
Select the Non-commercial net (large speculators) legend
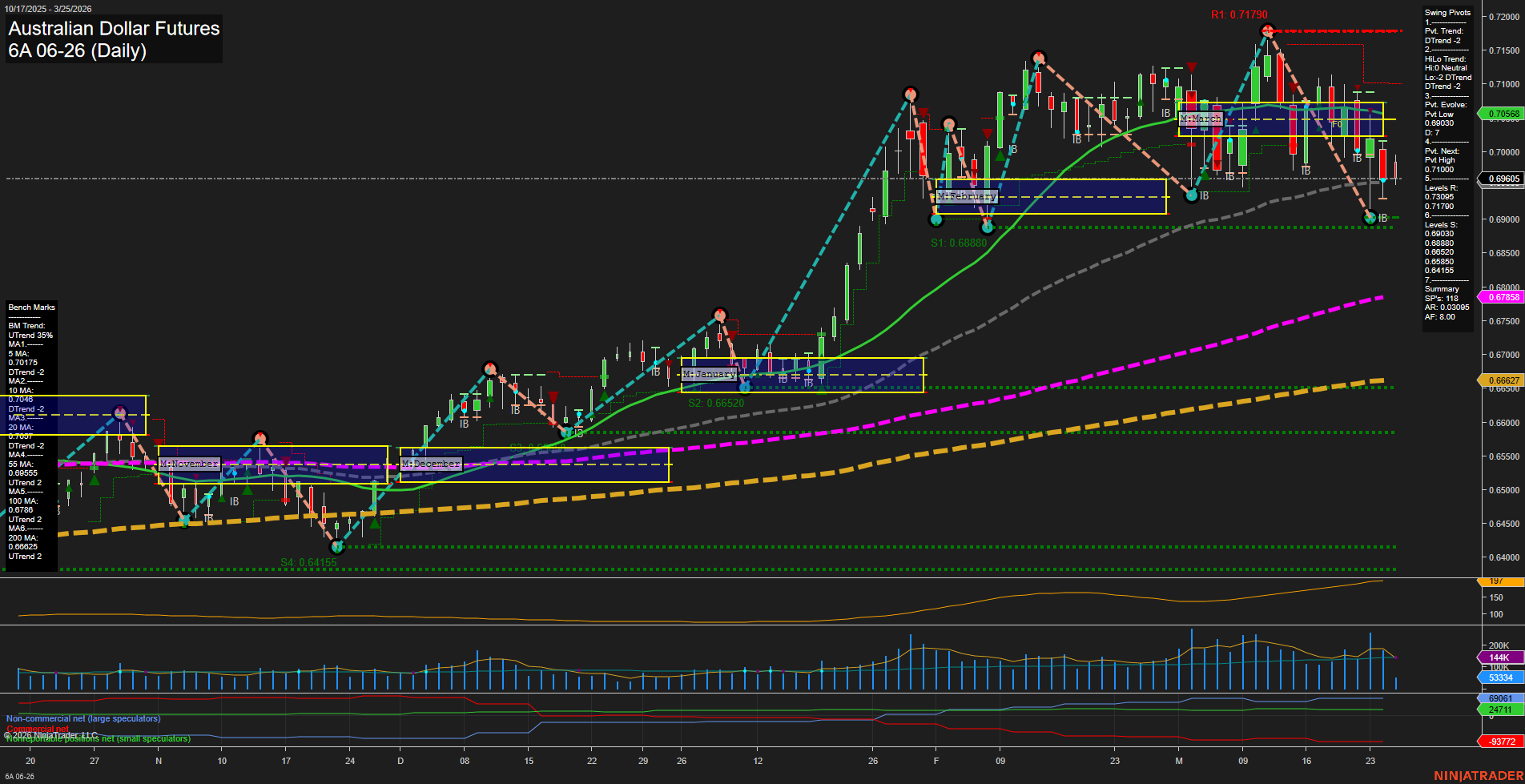(x=83, y=718)
